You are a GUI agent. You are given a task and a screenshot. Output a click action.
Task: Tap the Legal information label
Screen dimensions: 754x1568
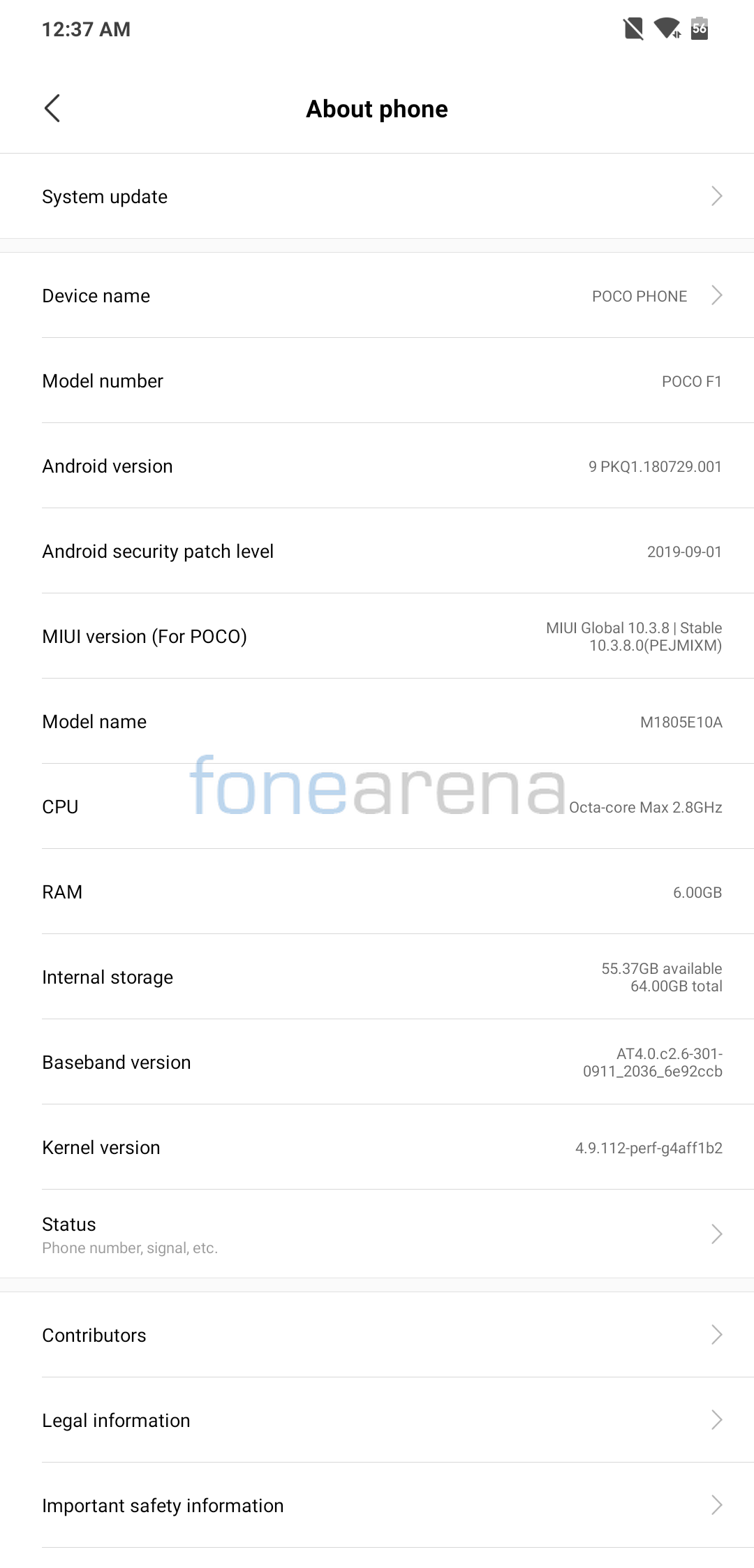116,1420
